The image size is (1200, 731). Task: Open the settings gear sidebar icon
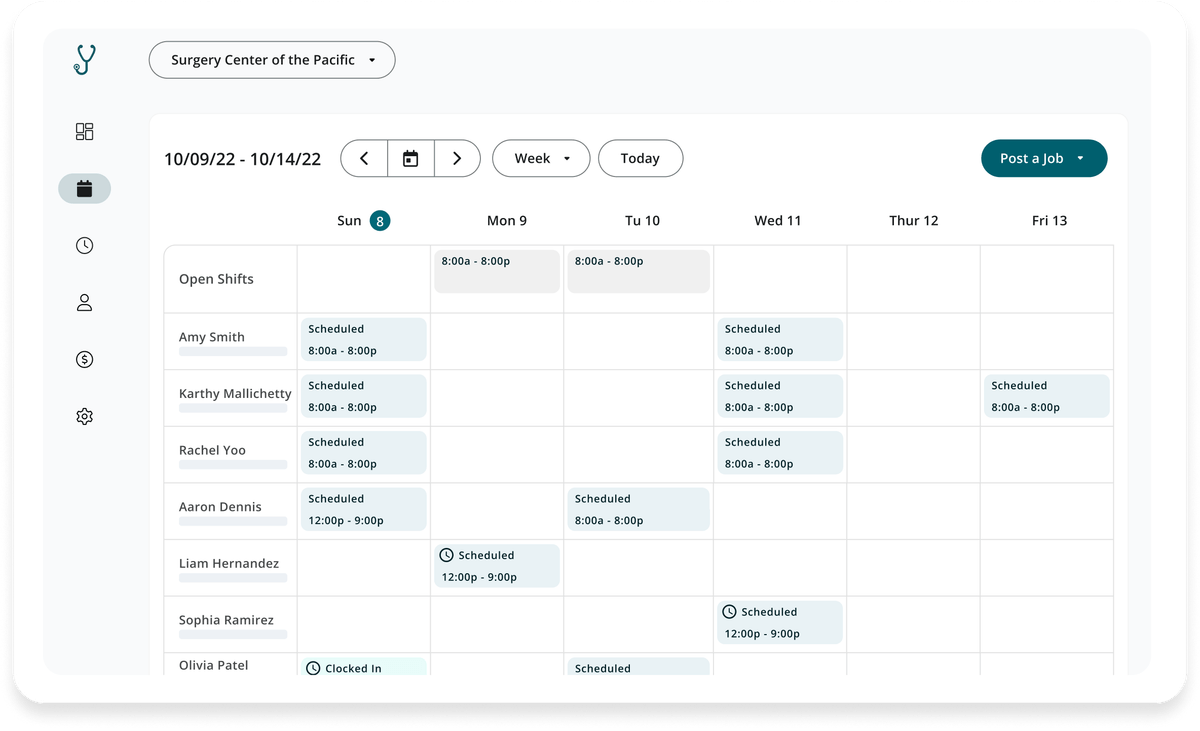tap(85, 417)
